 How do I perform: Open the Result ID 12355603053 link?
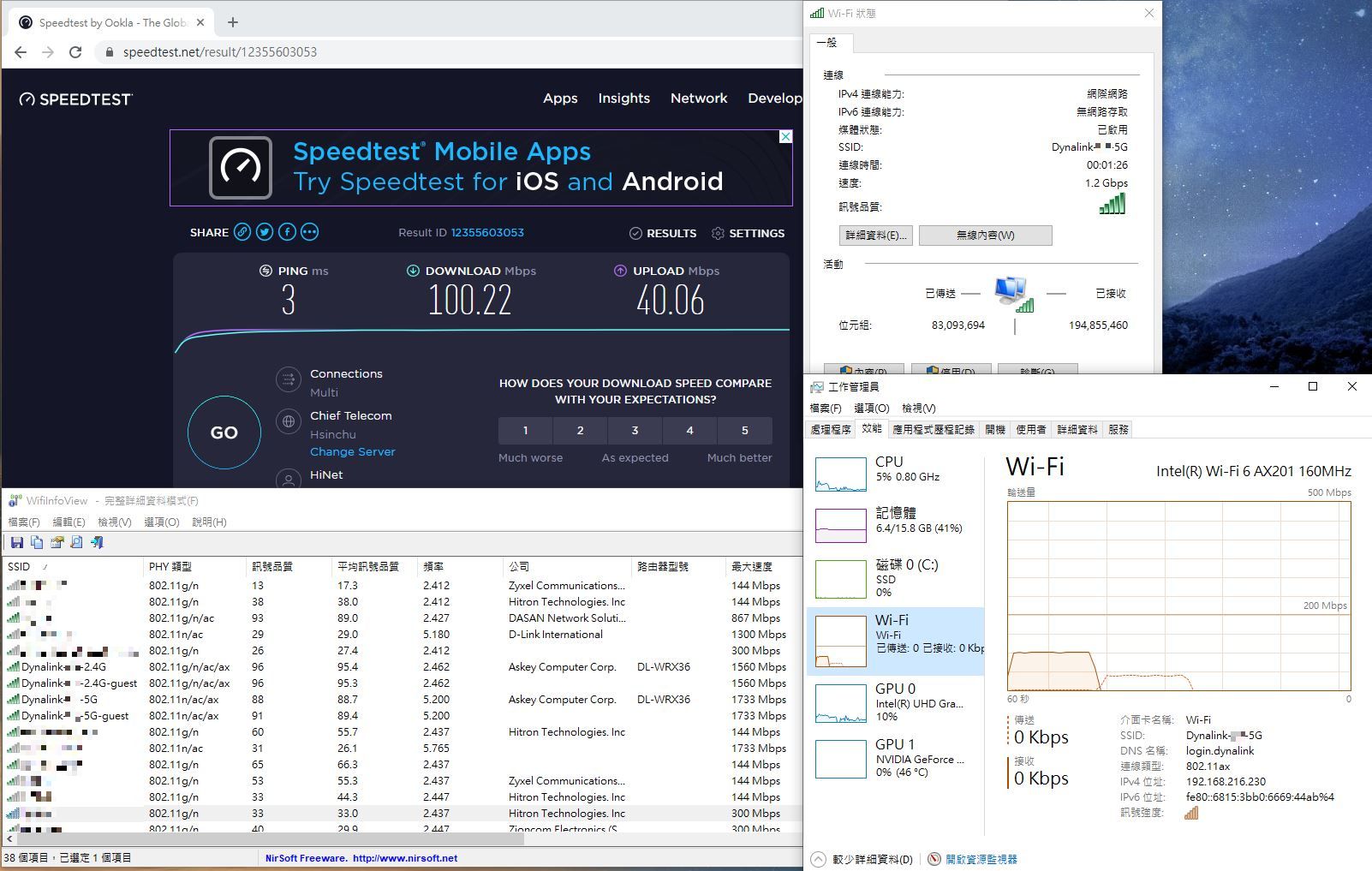[x=487, y=232]
